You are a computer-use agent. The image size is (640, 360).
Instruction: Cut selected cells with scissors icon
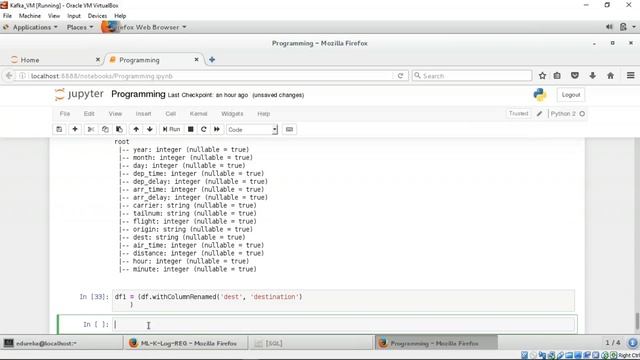click(x=91, y=129)
